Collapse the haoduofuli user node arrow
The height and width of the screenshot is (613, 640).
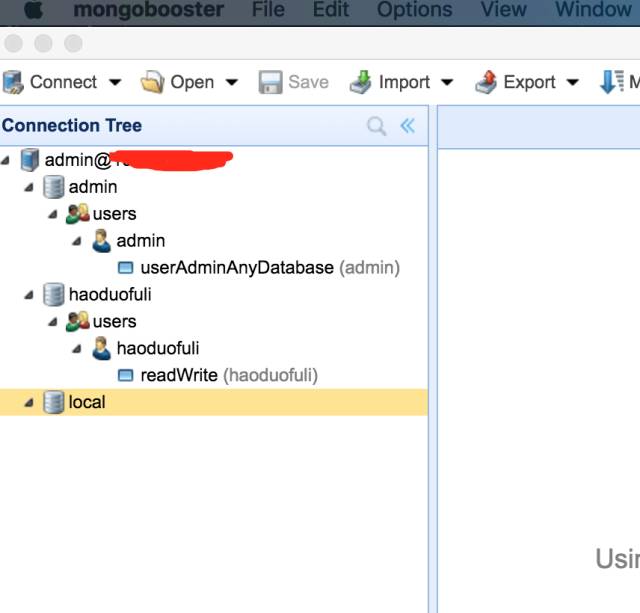pyautogui.click(x=77, y=349)
